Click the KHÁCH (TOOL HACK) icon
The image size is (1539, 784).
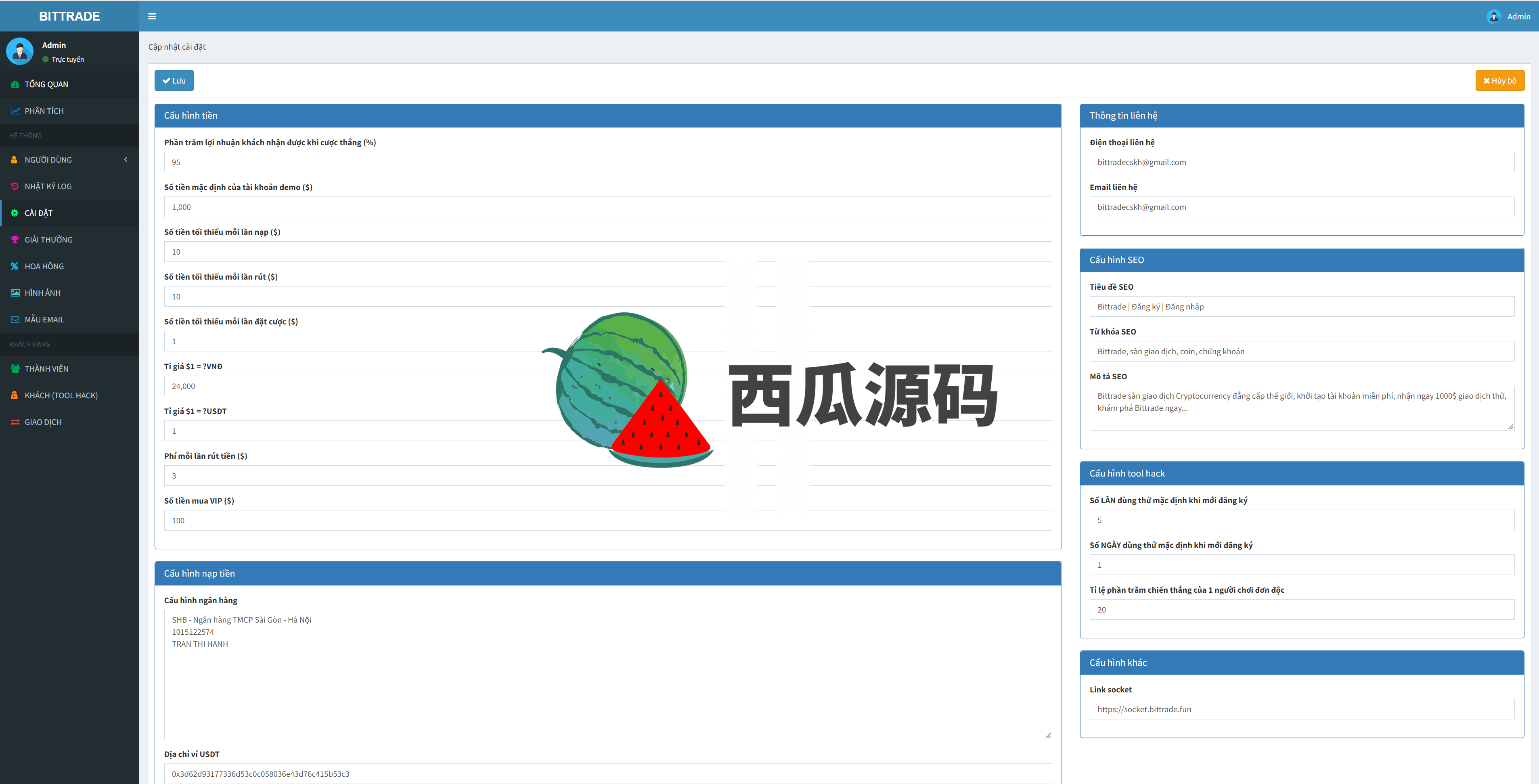(15, 395)
